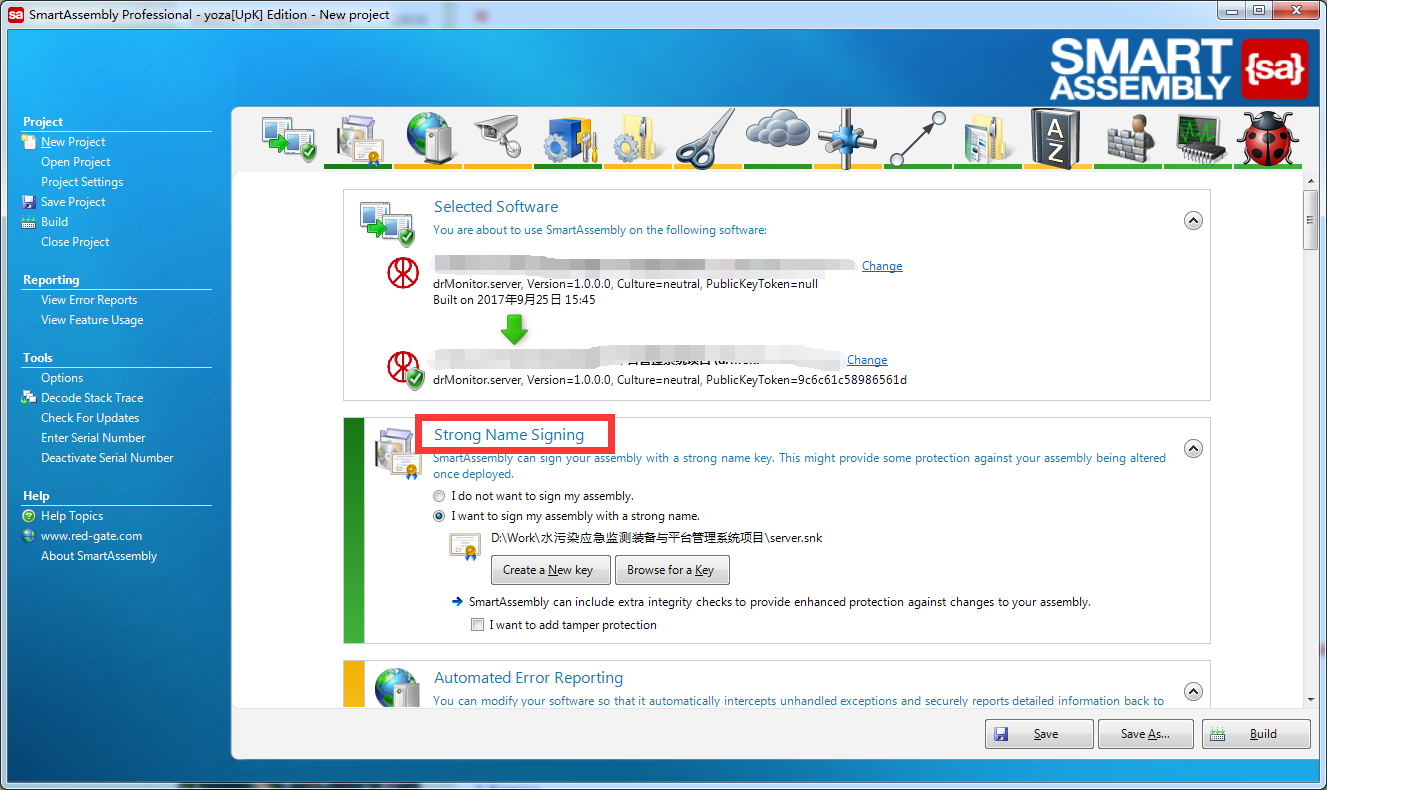Open Dependencies Embedding folder-with-gear toolbar icon

(x=638, y=139)
